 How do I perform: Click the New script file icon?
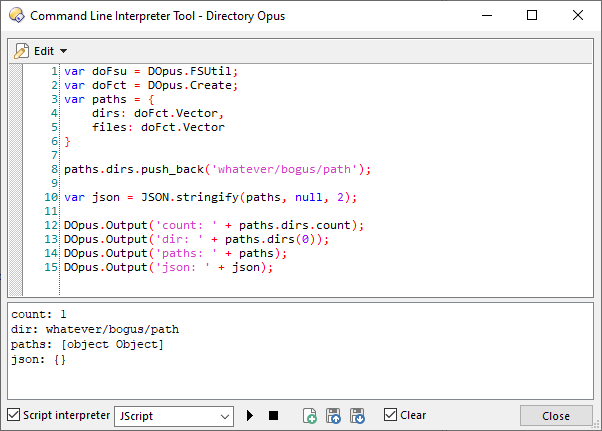tap(310, 415)
